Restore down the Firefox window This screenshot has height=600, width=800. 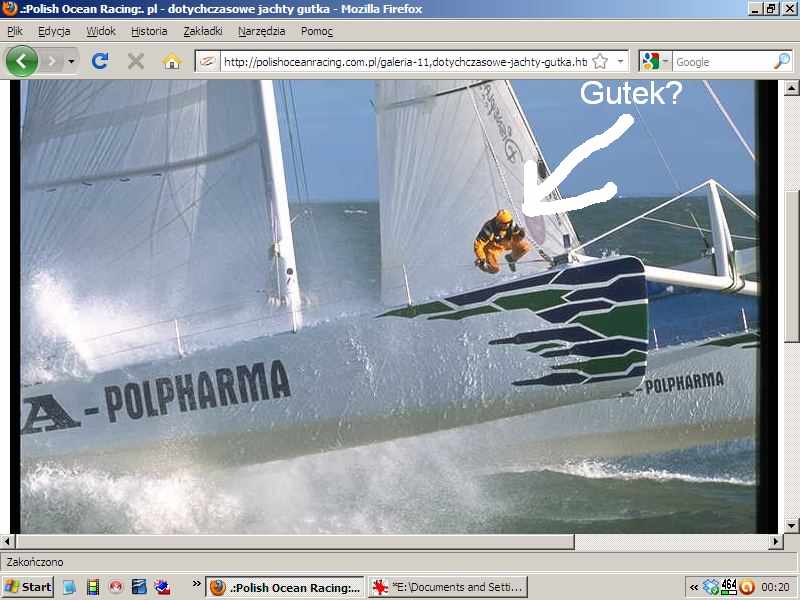pyautogui.click(x=771, y=9)
